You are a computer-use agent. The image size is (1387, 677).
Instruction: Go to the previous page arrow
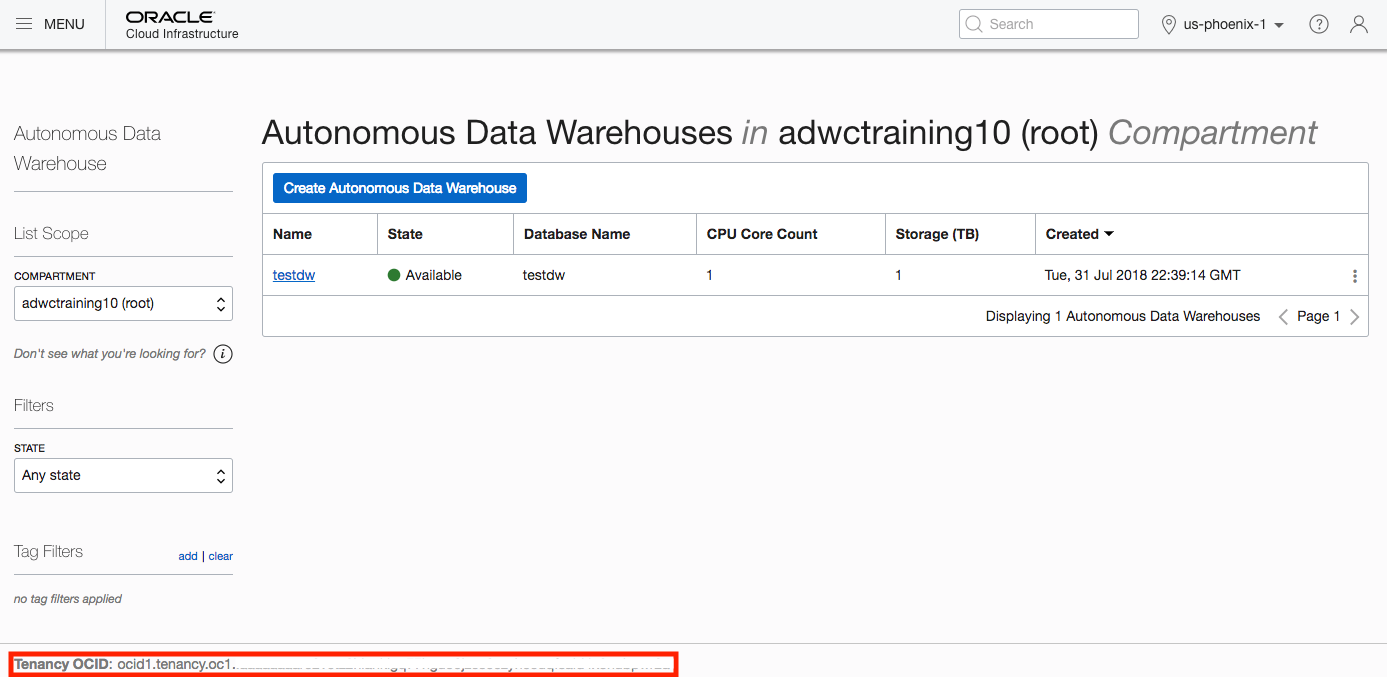click(1283, 317)
